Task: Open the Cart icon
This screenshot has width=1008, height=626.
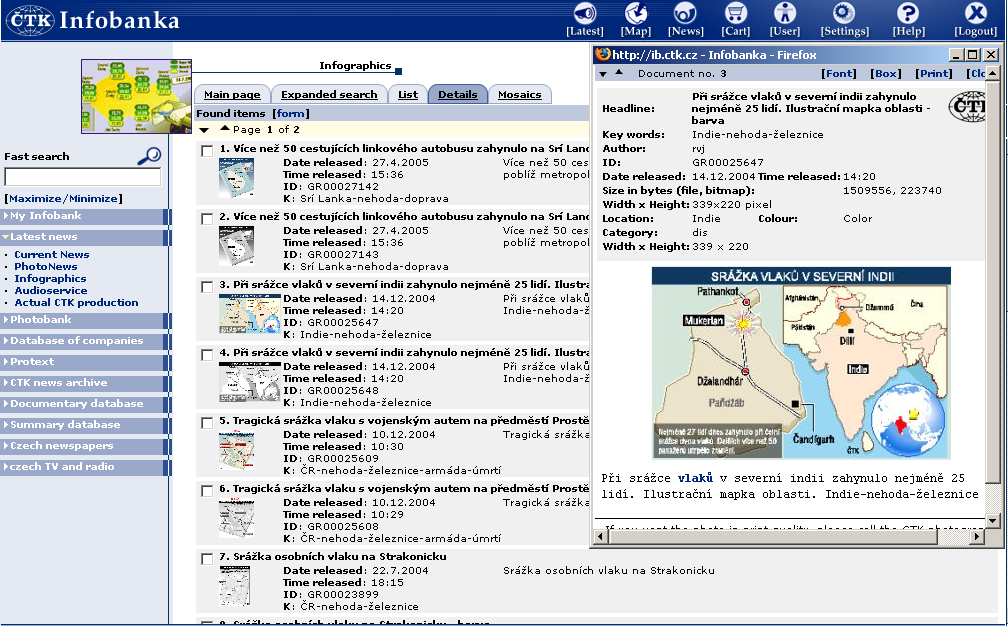Action: (x=736, y=14)
